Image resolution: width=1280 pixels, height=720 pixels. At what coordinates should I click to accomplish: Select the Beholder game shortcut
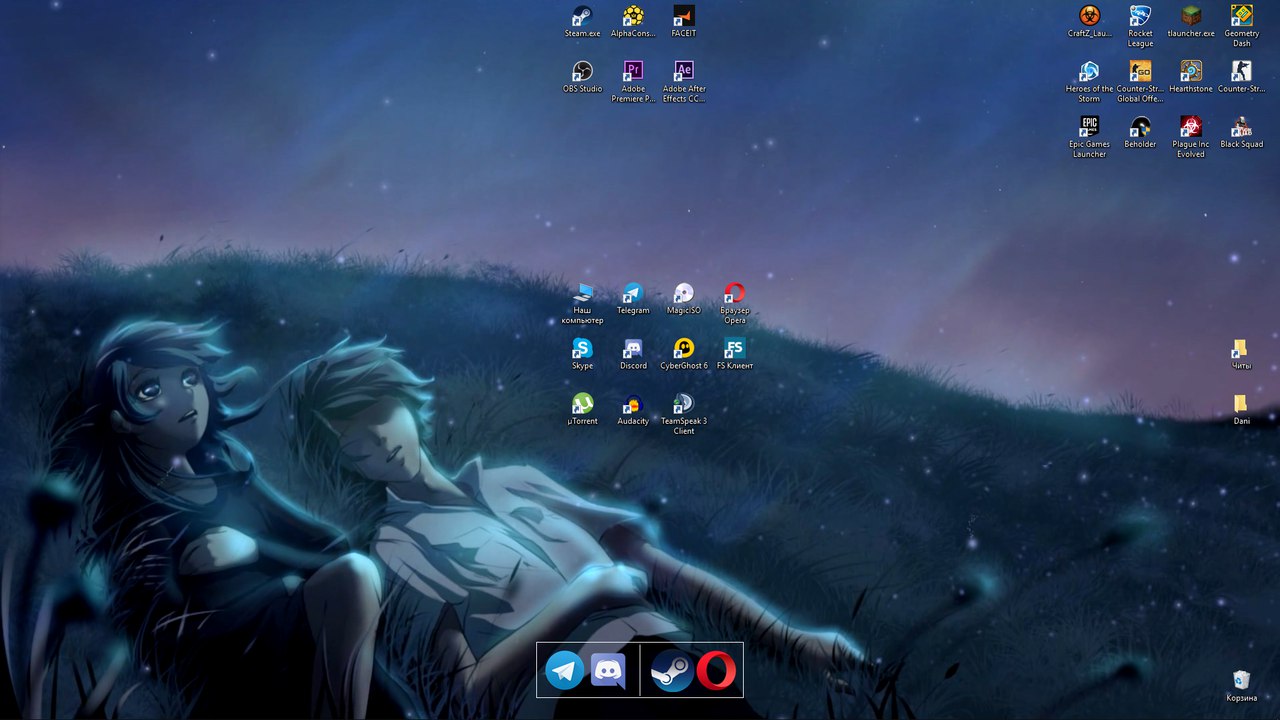click(x=1140, y=132)
